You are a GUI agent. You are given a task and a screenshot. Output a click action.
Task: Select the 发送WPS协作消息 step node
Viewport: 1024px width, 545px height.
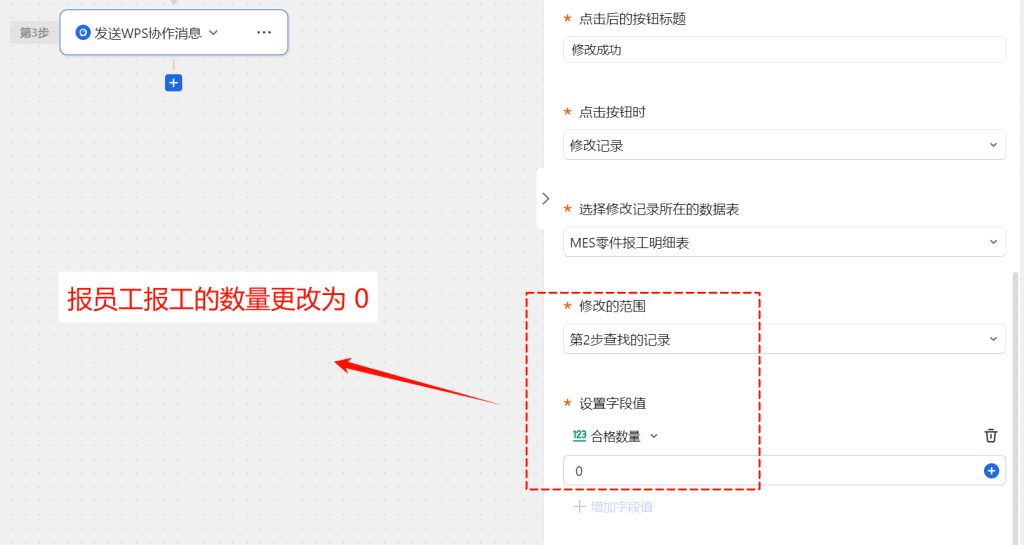coord(174,32)
